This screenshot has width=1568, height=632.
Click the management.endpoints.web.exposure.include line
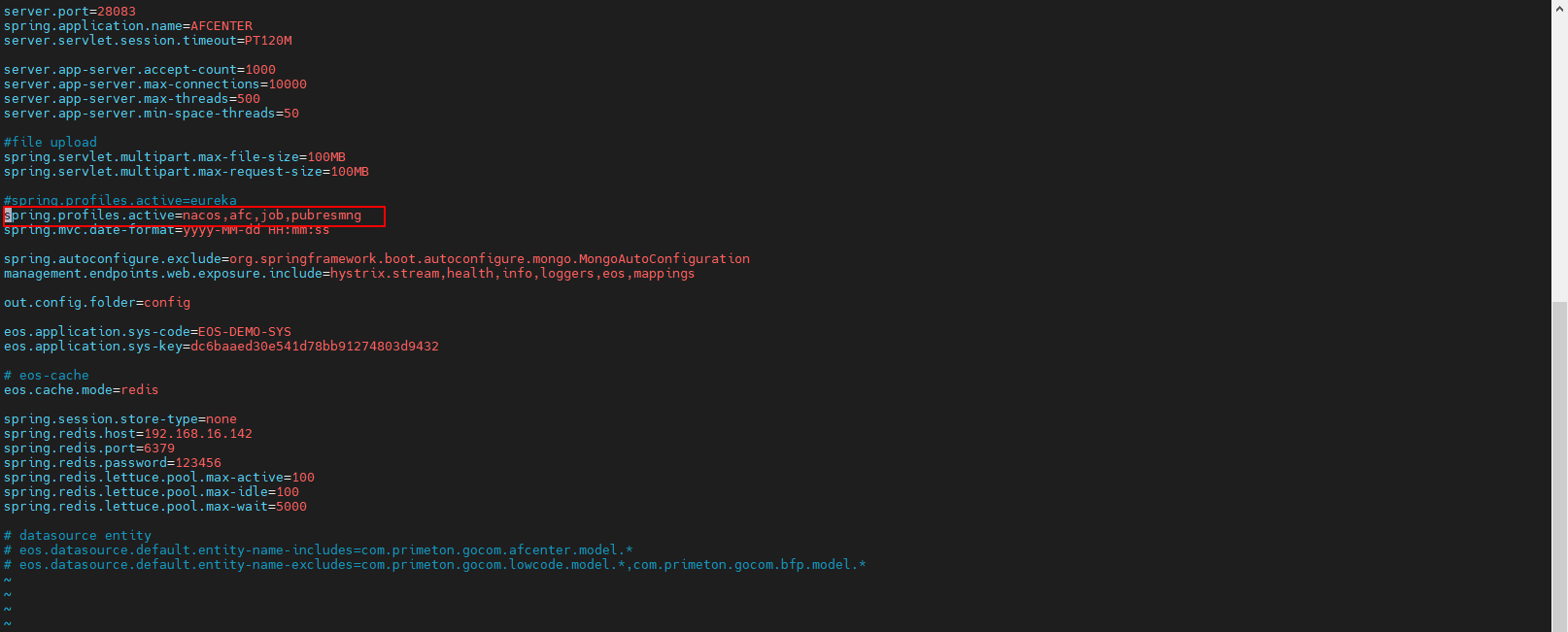[x=350, y=274]
